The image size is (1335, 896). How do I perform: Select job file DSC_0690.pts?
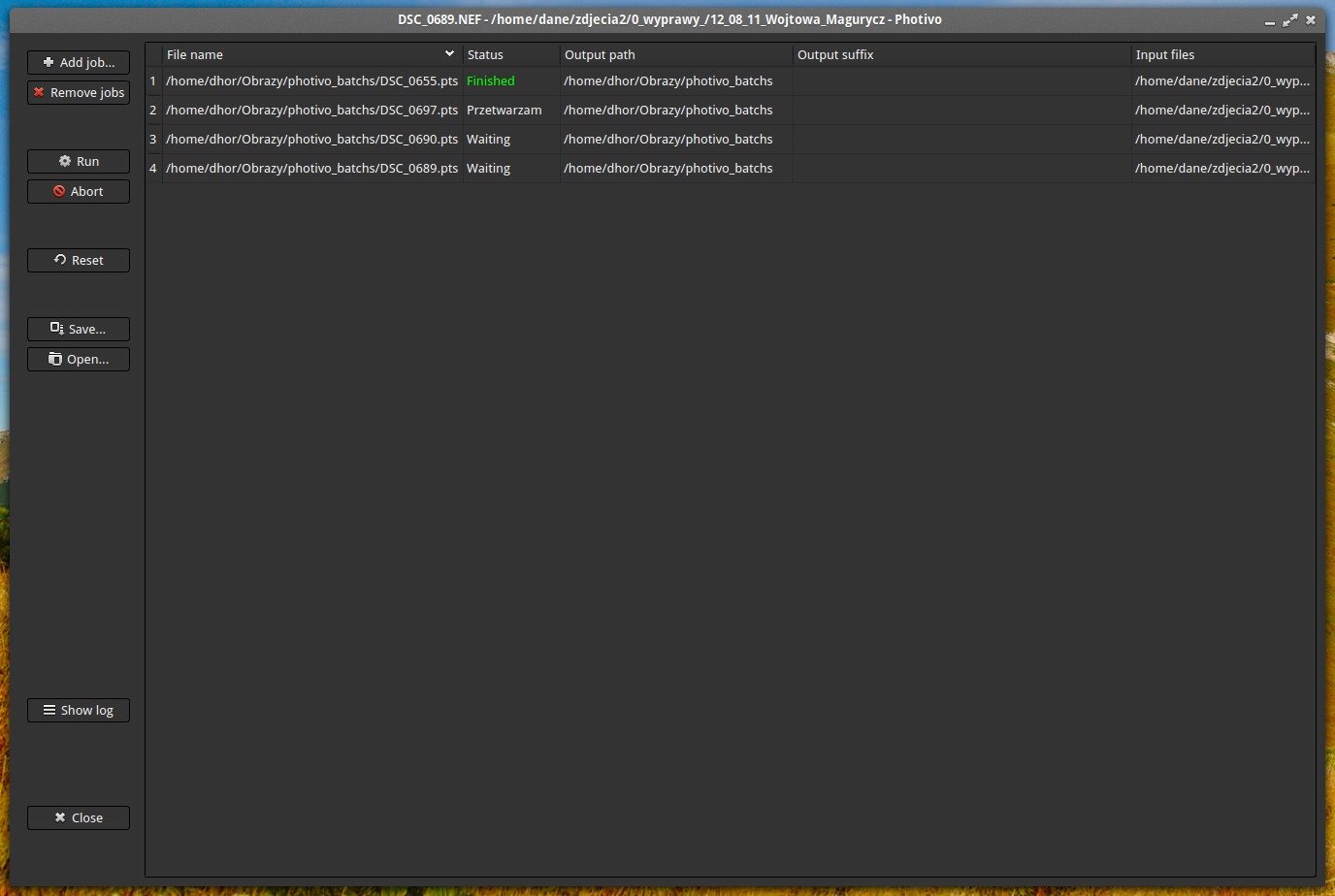click(x=311, y=140)
